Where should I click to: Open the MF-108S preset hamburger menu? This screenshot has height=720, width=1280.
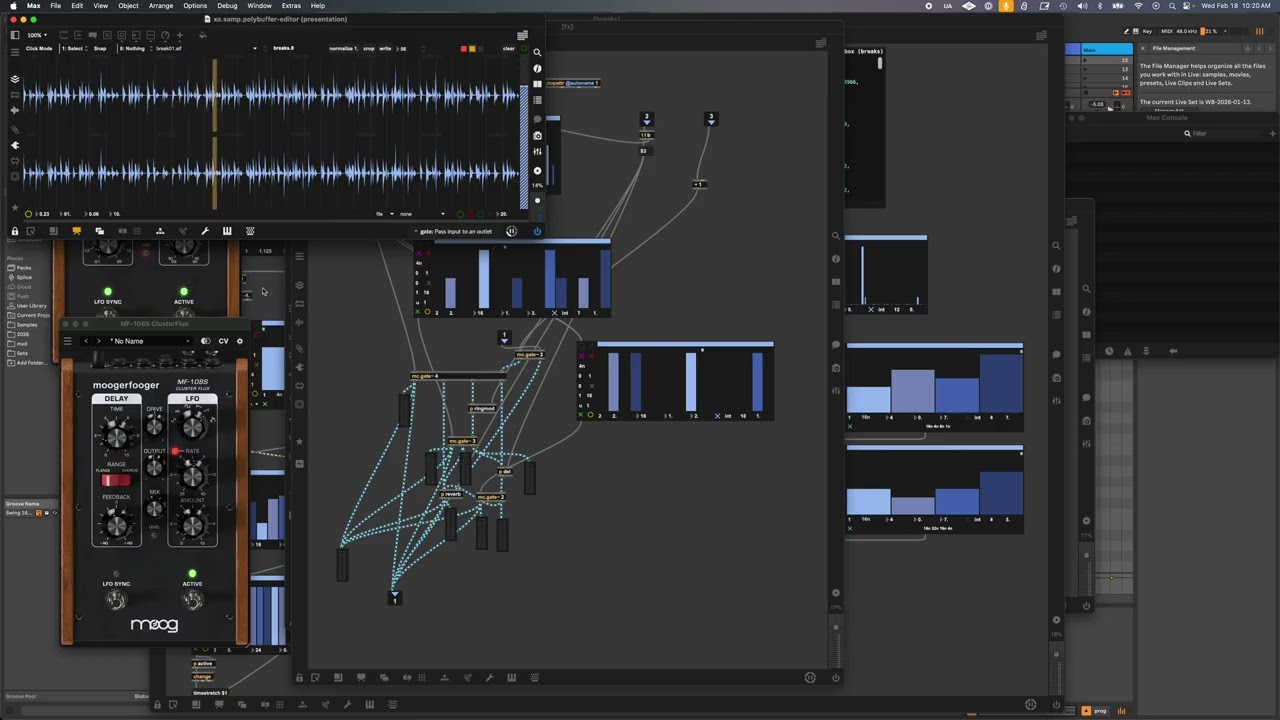[67, 341]
